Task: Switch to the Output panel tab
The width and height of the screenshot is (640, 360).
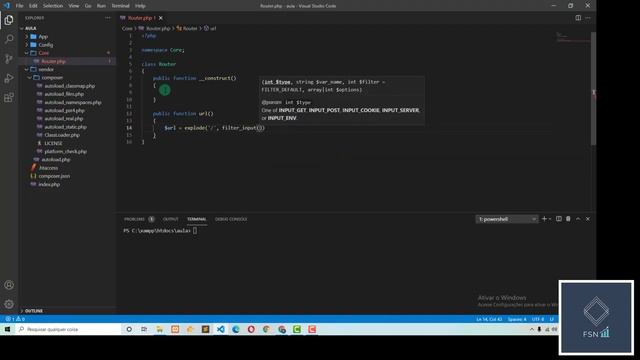Action: (x=171, y=219)
